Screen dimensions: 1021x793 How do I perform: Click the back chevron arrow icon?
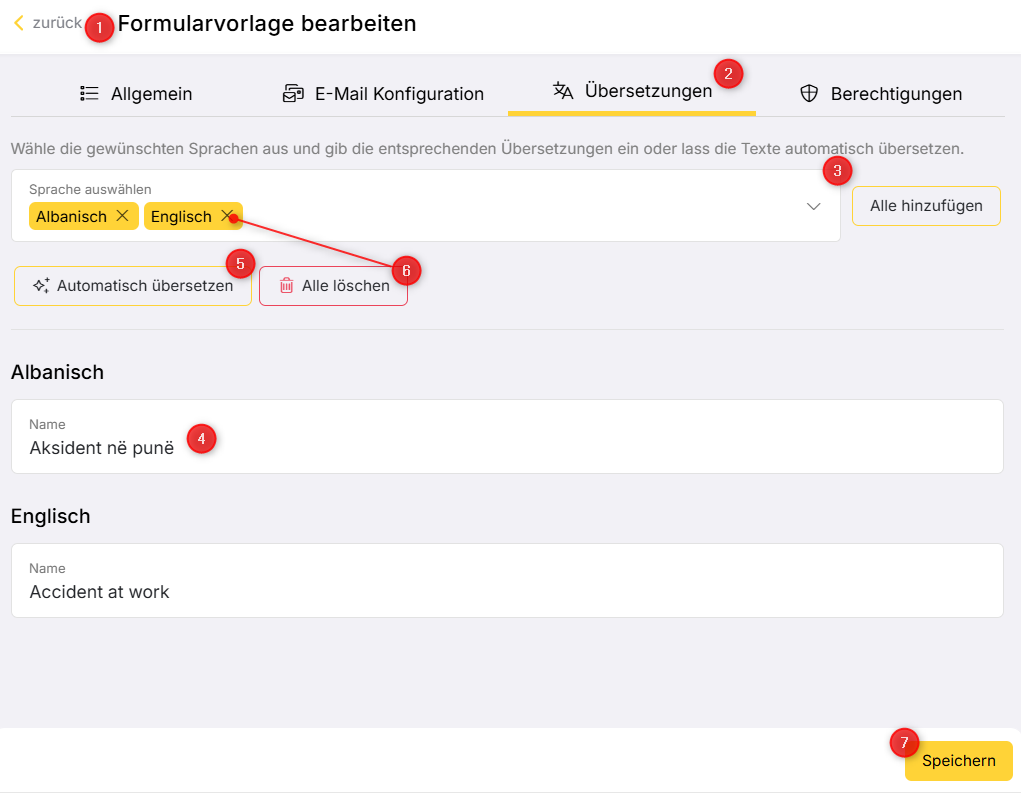click(x=18, y=23)
